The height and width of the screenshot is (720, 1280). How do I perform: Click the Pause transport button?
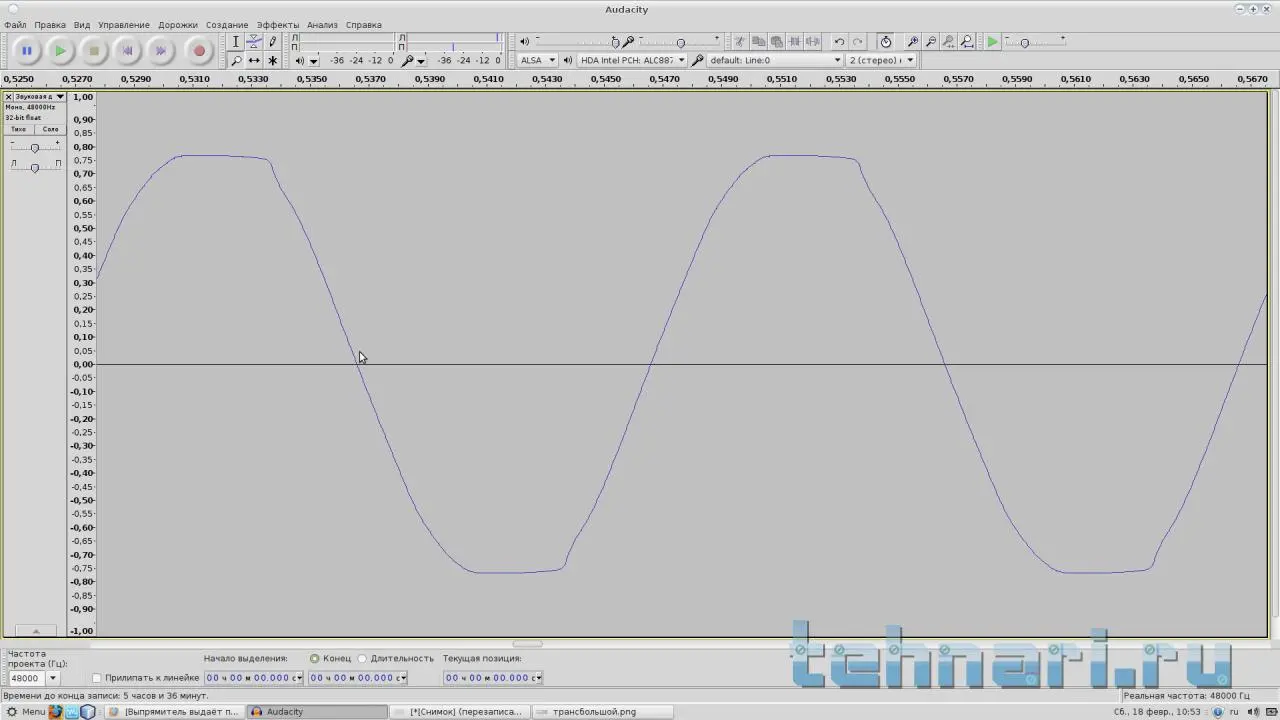27,50
